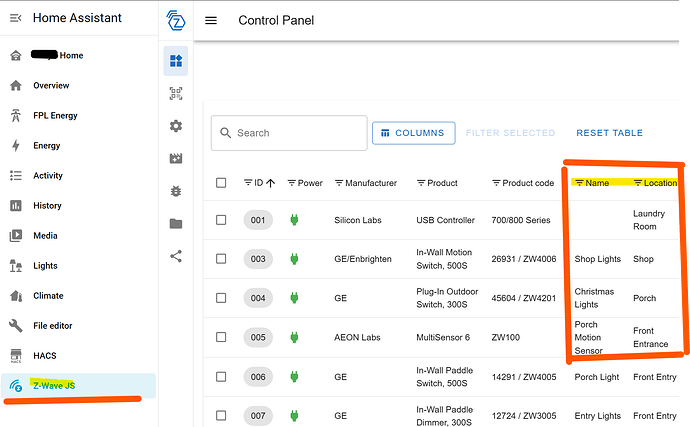The image size is (690, 427).
Task: Select the checkbox for node 004
Action: click(221, 298)
